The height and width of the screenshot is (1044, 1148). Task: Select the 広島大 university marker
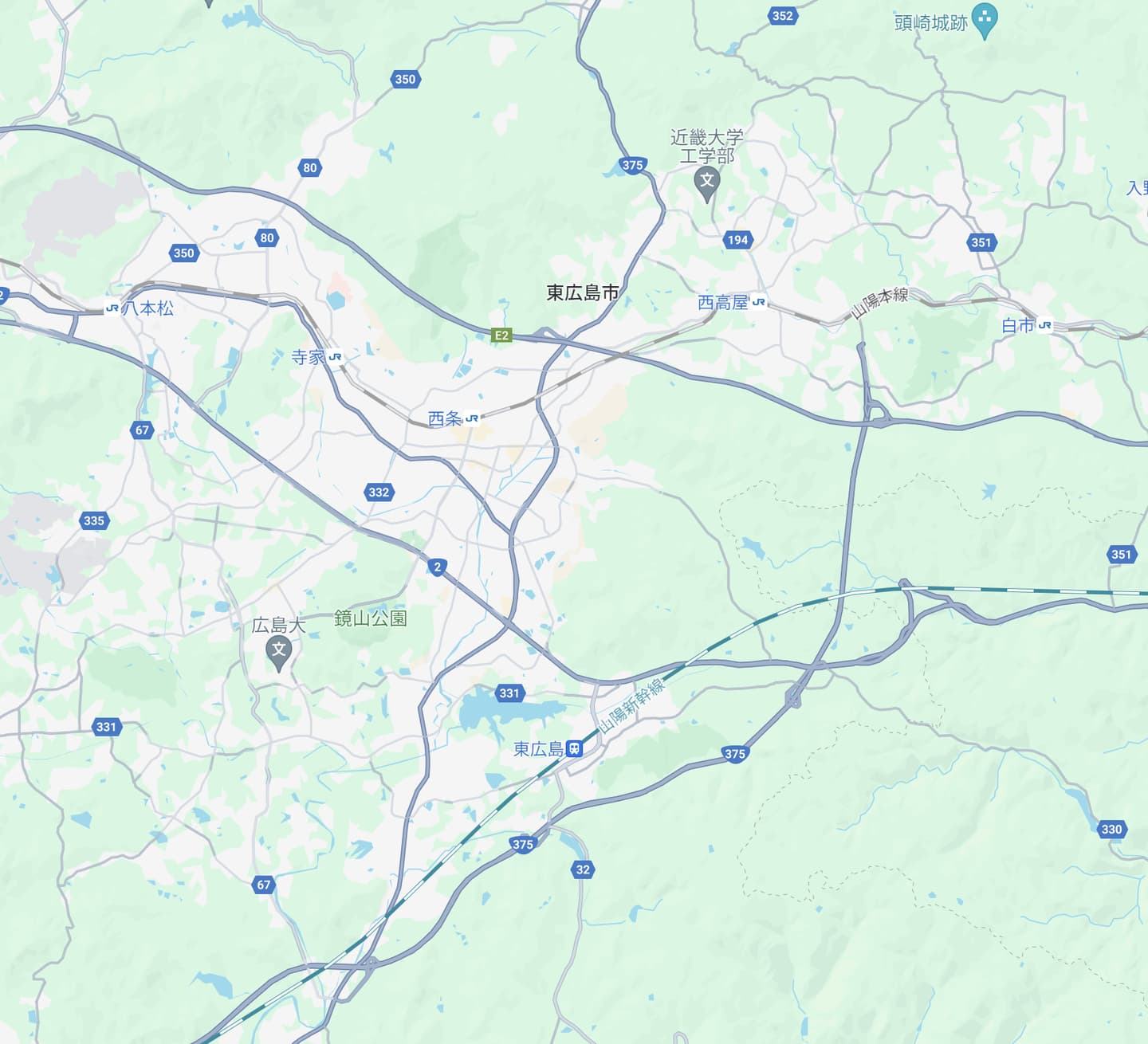pyautogui.click(x=278, y=654)
